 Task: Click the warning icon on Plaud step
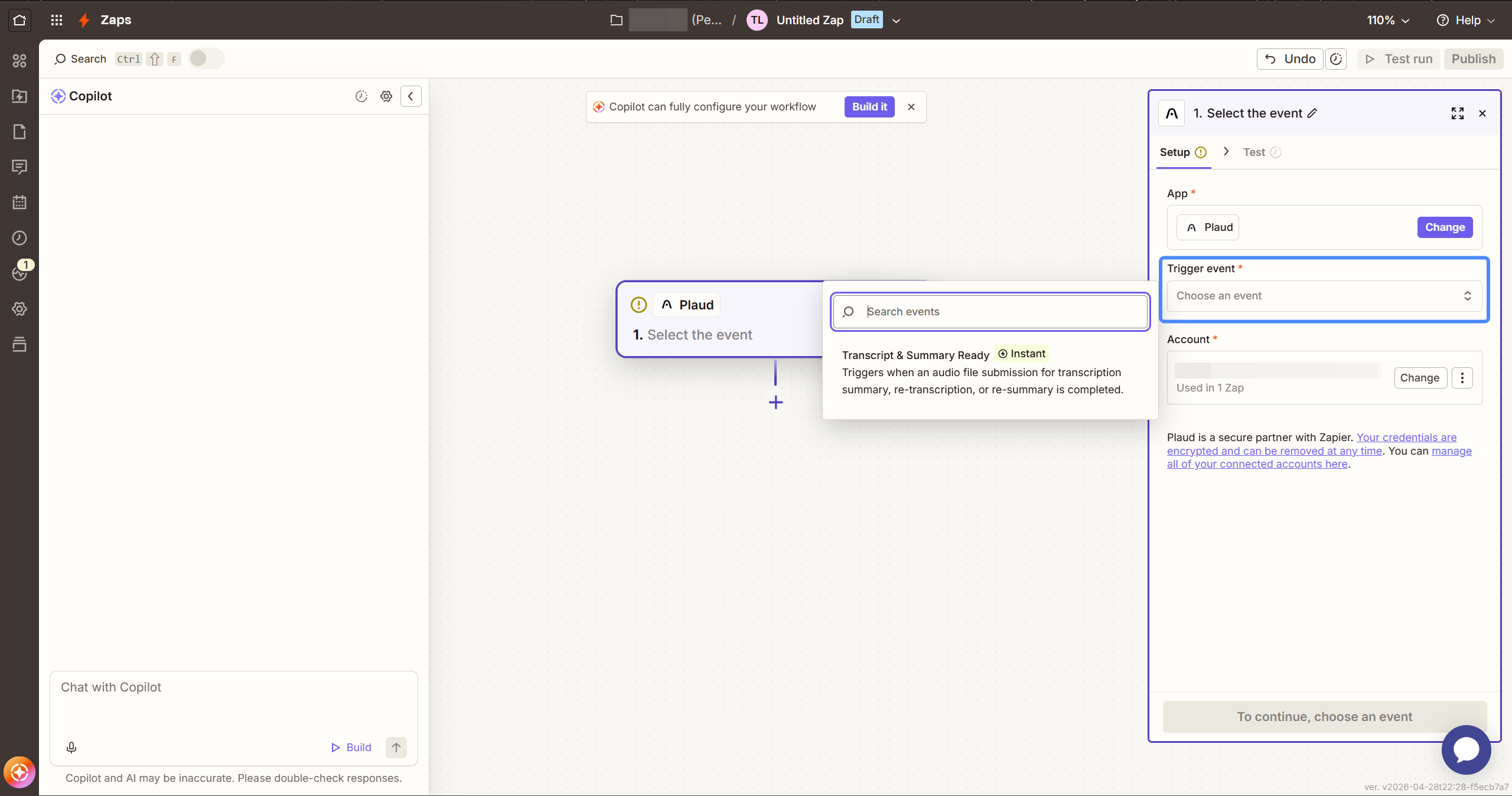click(638, 305)
